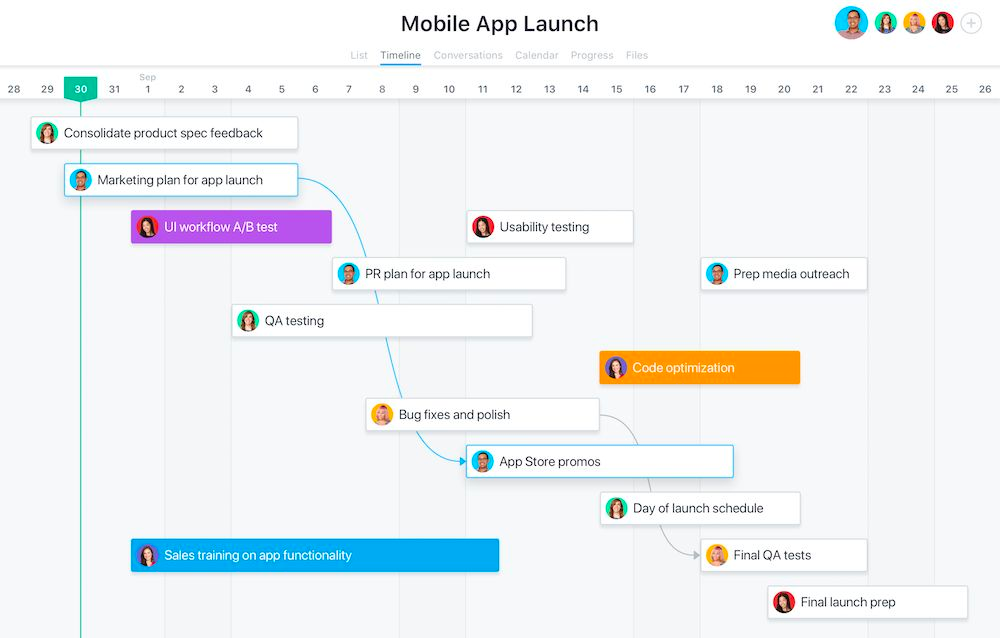Open Marketing plan for app launch task
This screenshot has height=638, width=1000.
[181, 180]
